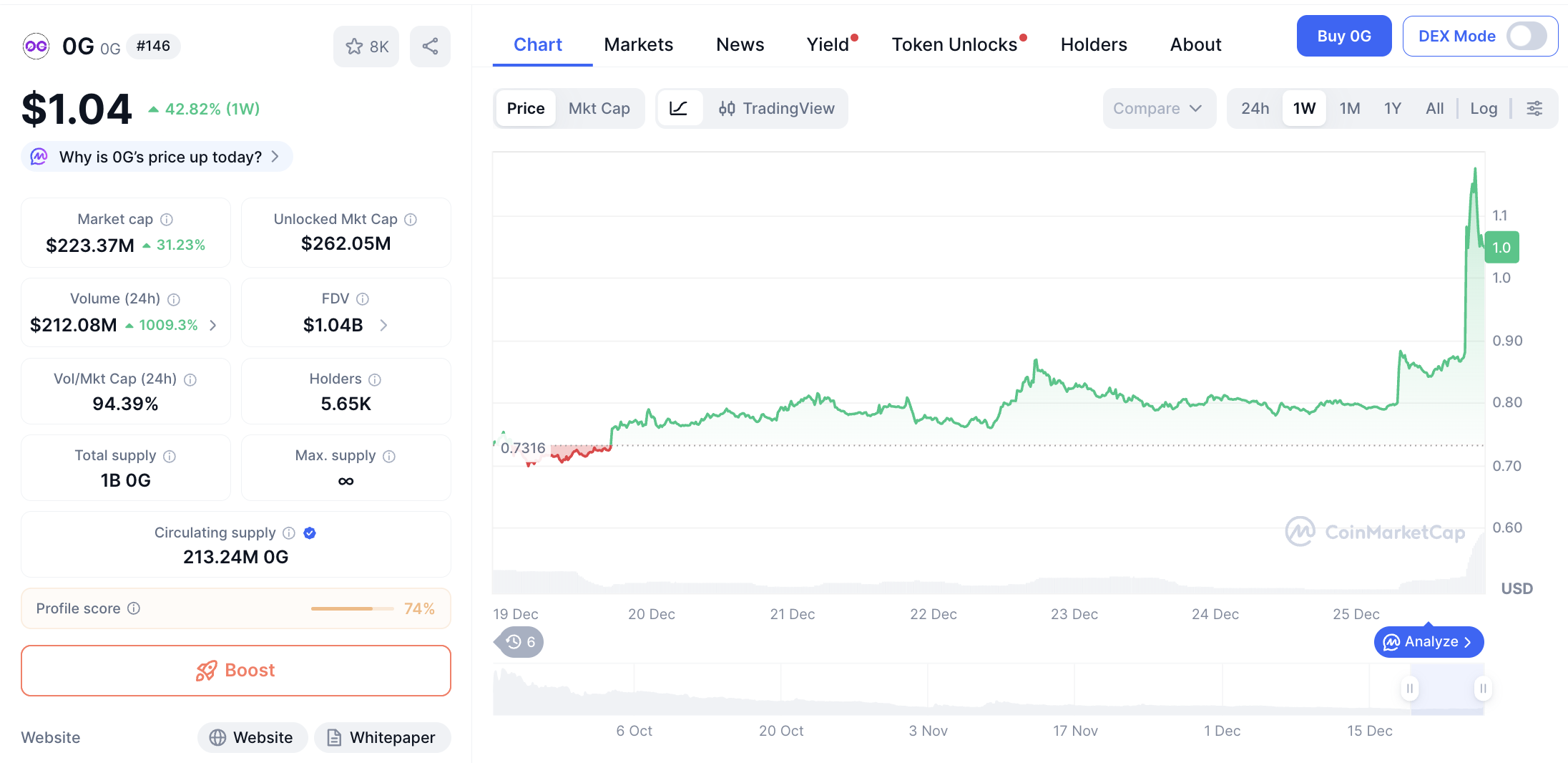This screenshot has width=1568, height=763.
Task: Open the Compare dropdown
Action: point(1158,108)
